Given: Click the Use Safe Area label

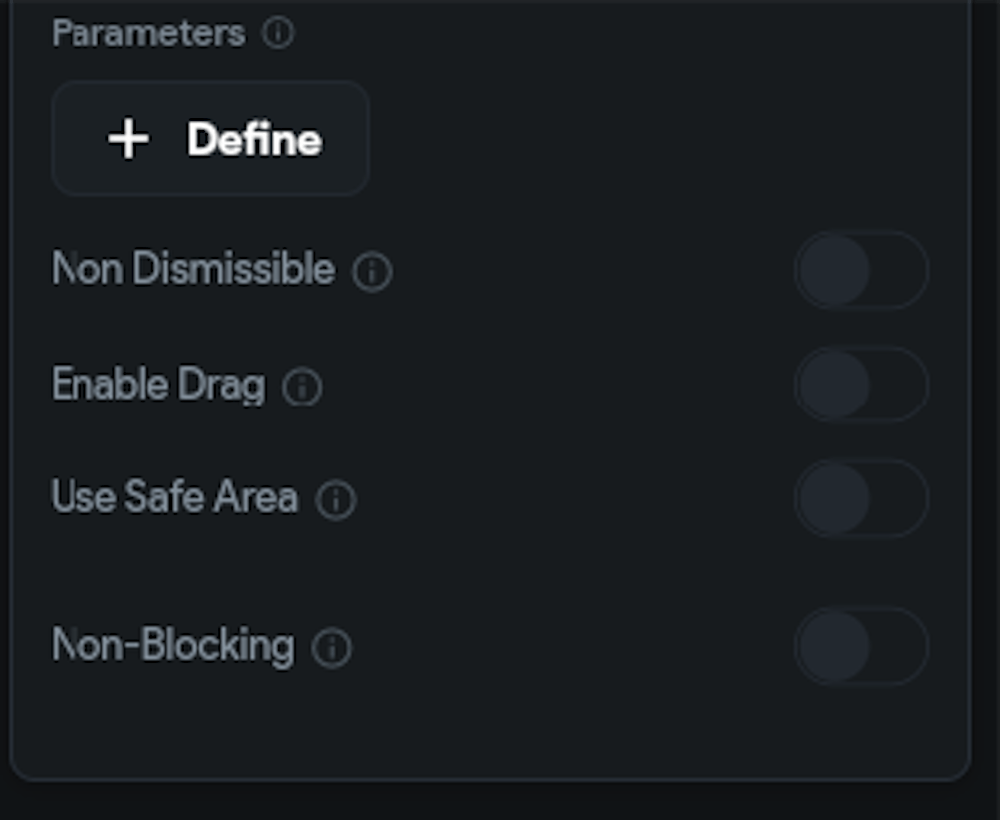Looking at the screenshot, I should tap(174, 498).
